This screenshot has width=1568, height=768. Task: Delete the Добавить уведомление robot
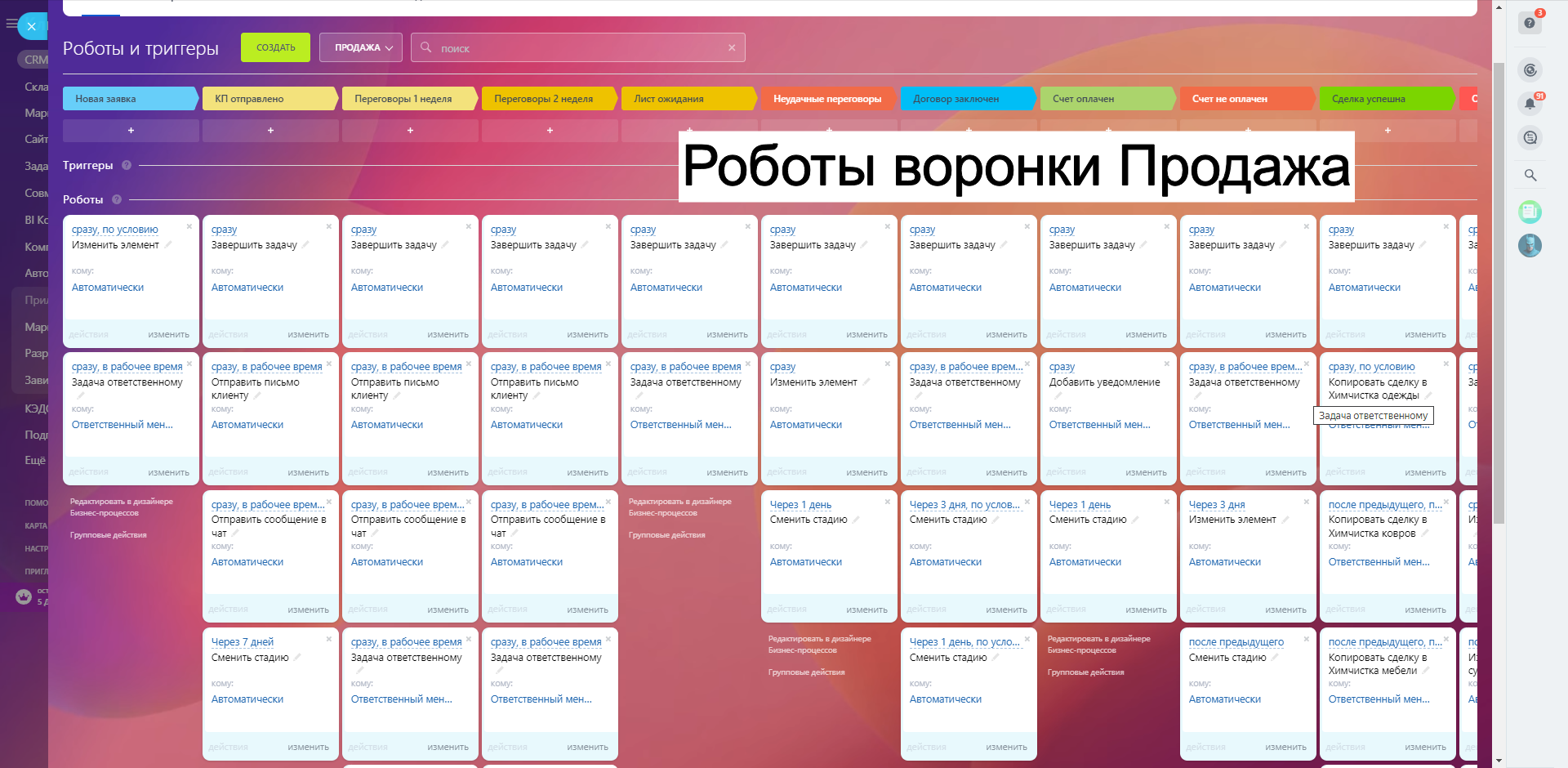point(1166,364)
